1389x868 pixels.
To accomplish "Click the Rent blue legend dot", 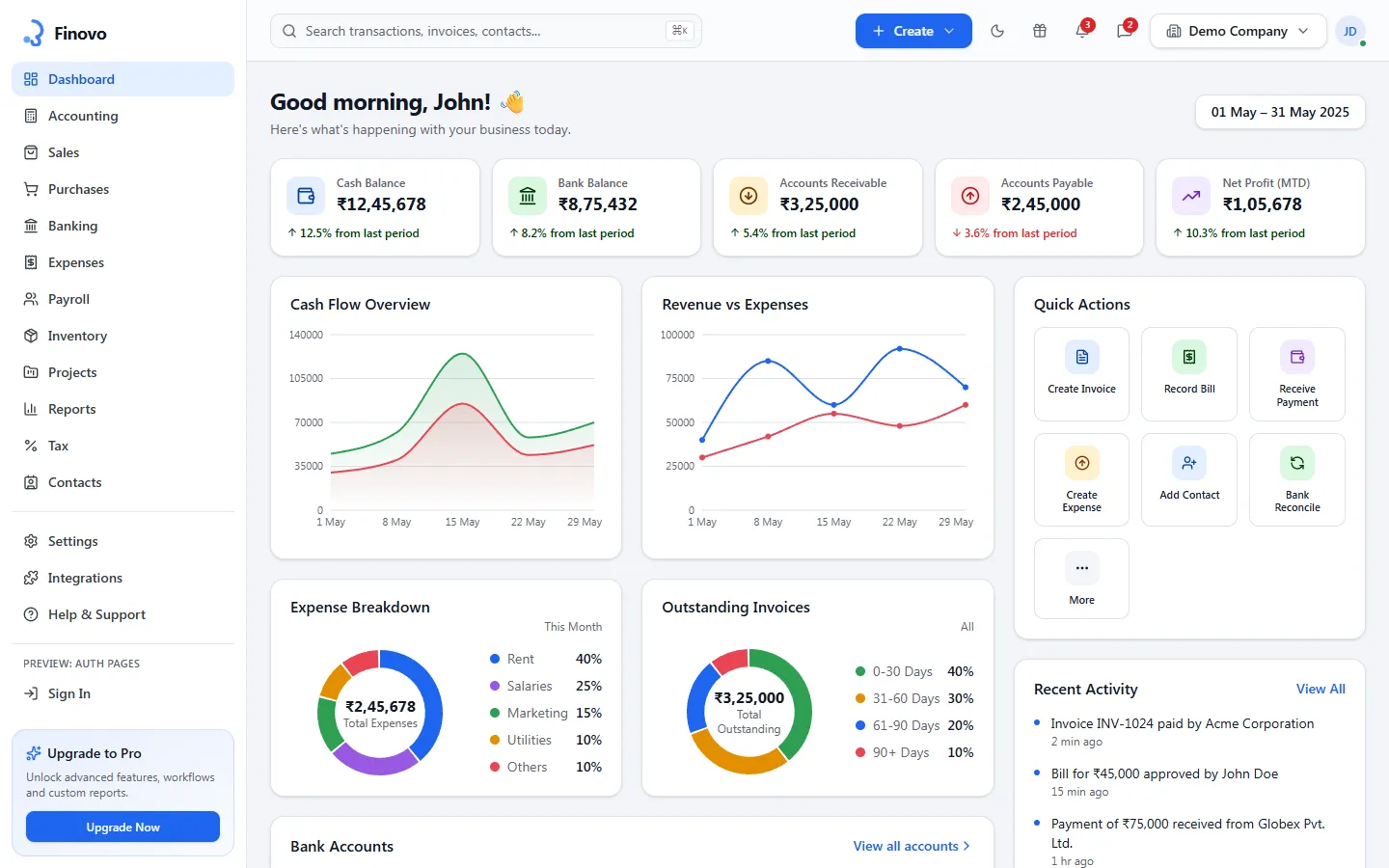I will coord(495,659).
